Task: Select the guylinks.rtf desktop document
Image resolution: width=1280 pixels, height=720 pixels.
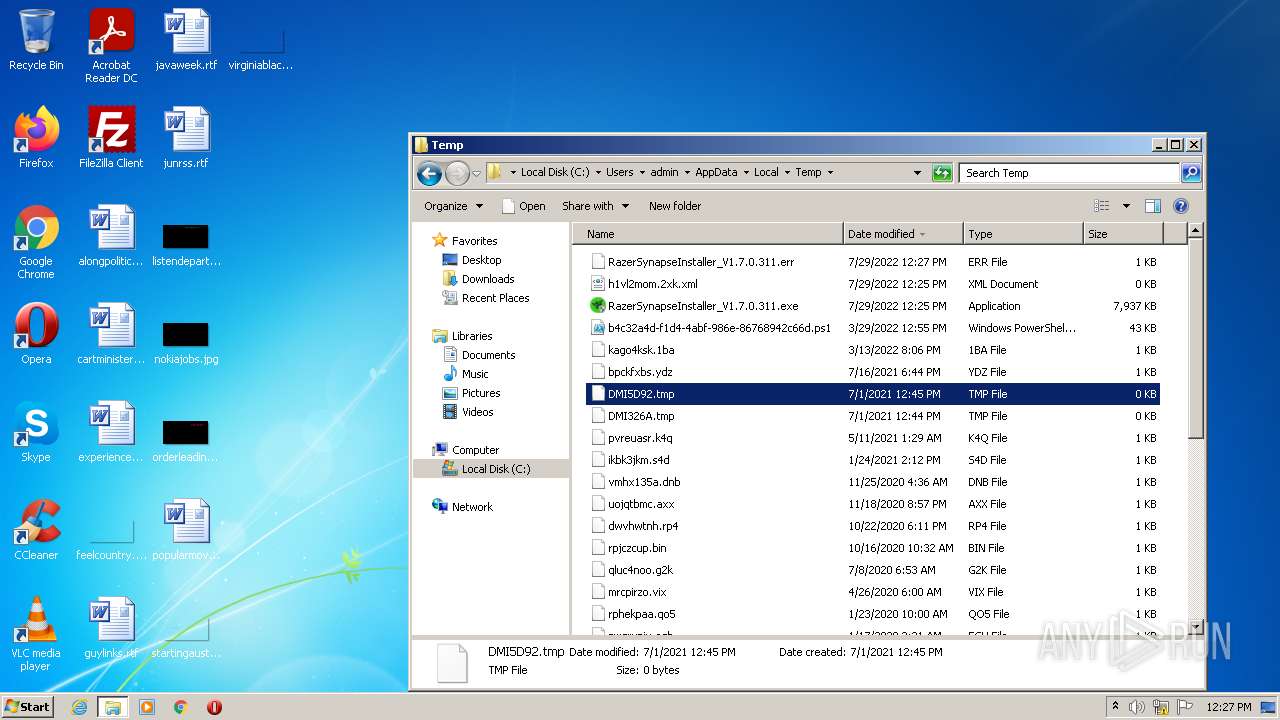Action: coord(111,629)
